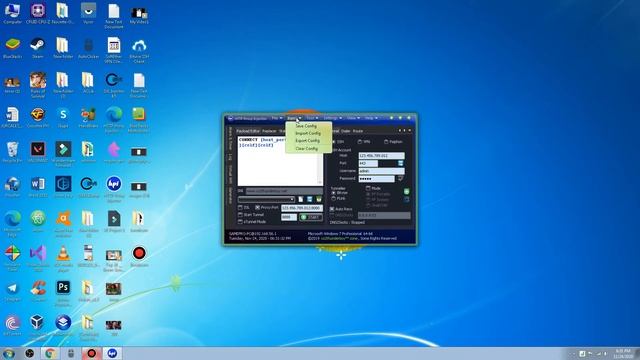
Task: Click the blue icon next to Port
Action: [x=401, y=163]
